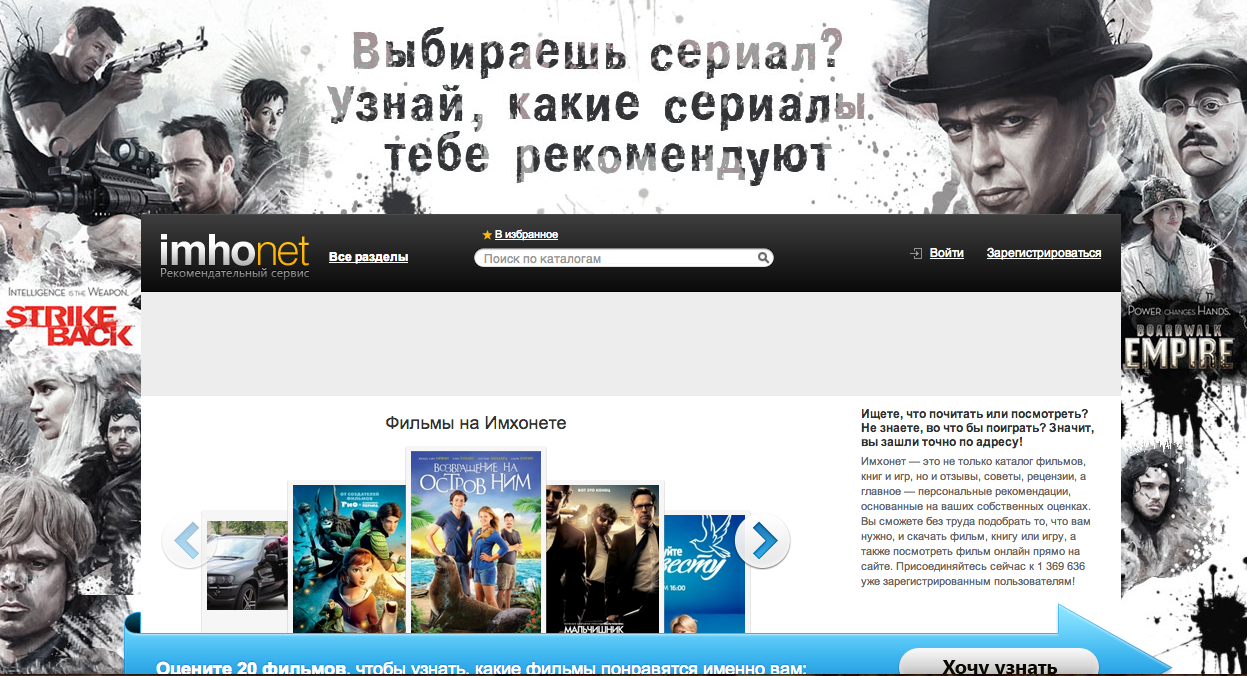Click Ищете, что почитать или посмотреть heading
The width and height of the screenshot is (1247, 676).
point(978,427)
